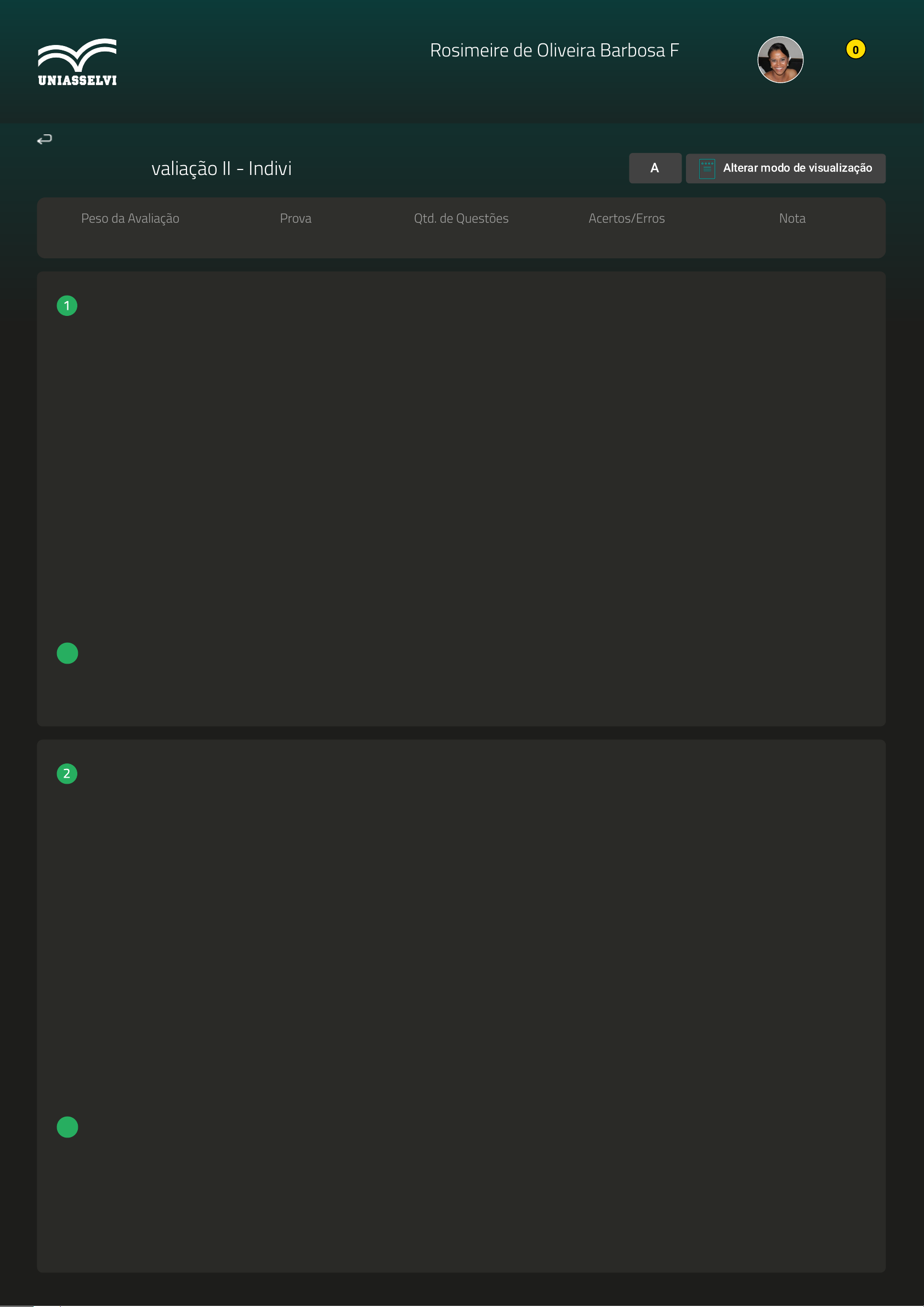Screen dimensions: 924x1307
Task: Click Alterar modo de visualização button
Action: [x=796, y=168]
